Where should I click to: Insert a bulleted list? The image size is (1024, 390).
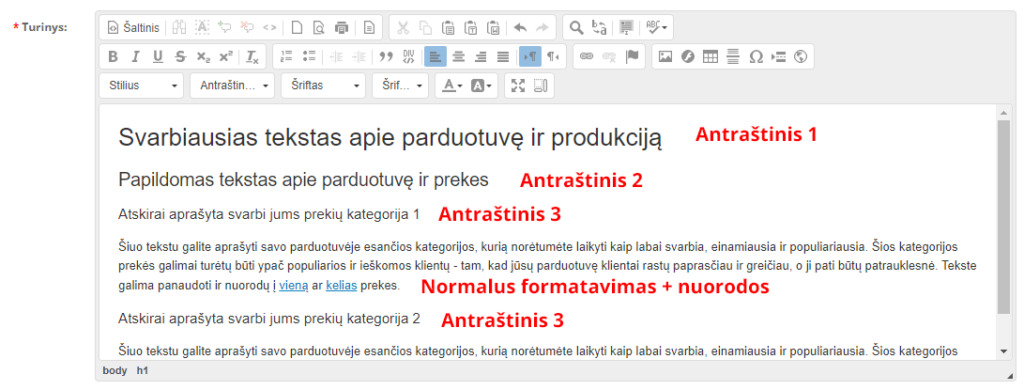tap(310, 57)
